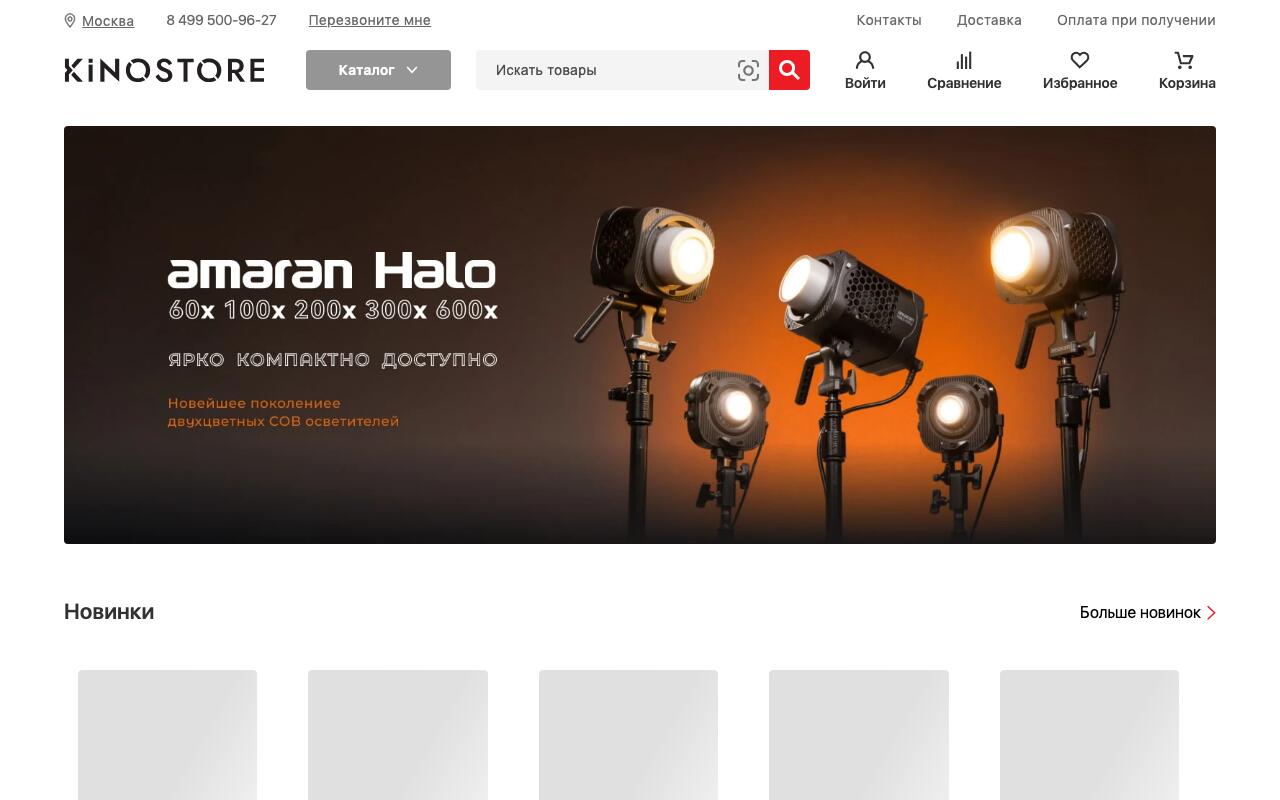
Task: Click the red arrow beside Больше новинок
Action: coord(1211,613)
